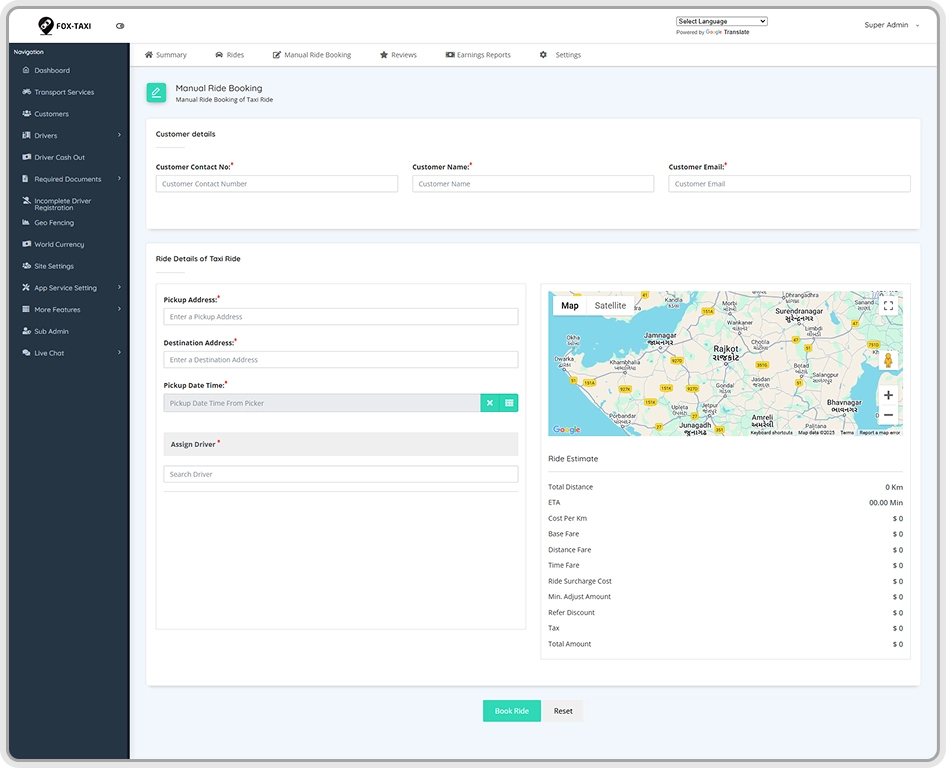Screen dimensions: 946x768
Task: Focus the Customer Contact Number field
Action: tap(277, 184)
